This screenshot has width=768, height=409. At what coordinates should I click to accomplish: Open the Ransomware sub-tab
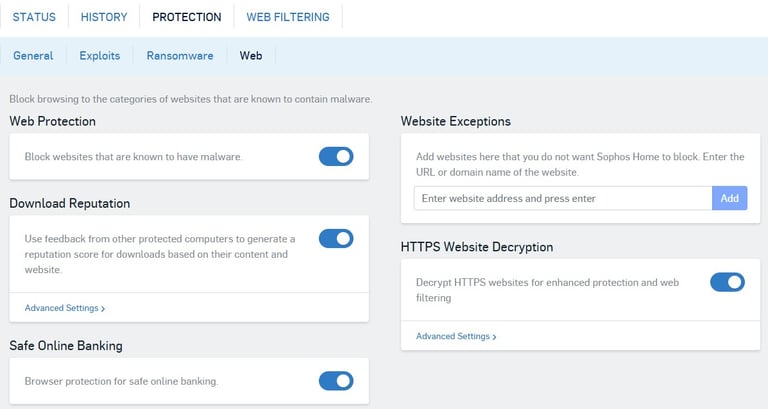pos(180,56)
